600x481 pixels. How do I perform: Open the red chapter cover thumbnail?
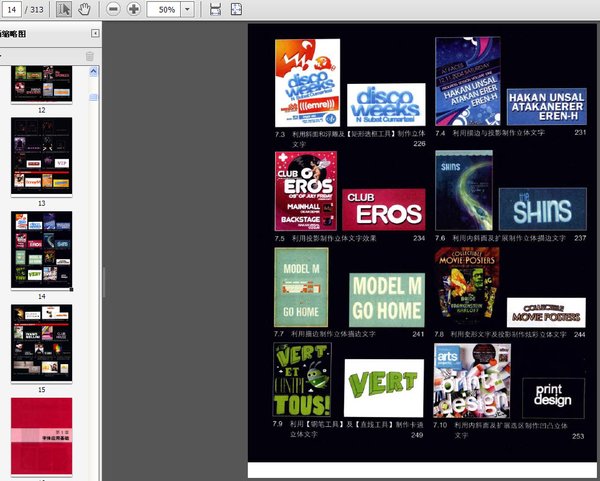pyautogui.click(x=42, y=436)
